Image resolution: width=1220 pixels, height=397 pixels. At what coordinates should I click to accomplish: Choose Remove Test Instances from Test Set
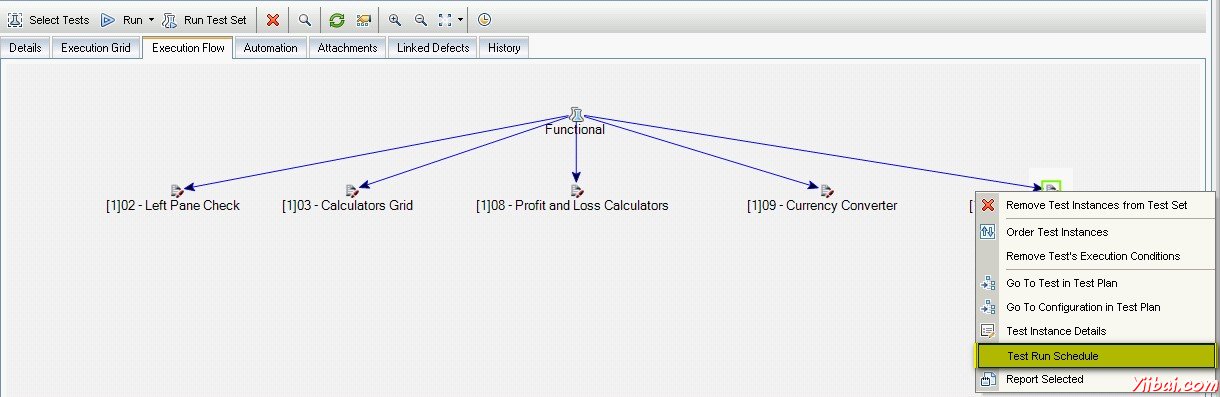coord(1095,205)
